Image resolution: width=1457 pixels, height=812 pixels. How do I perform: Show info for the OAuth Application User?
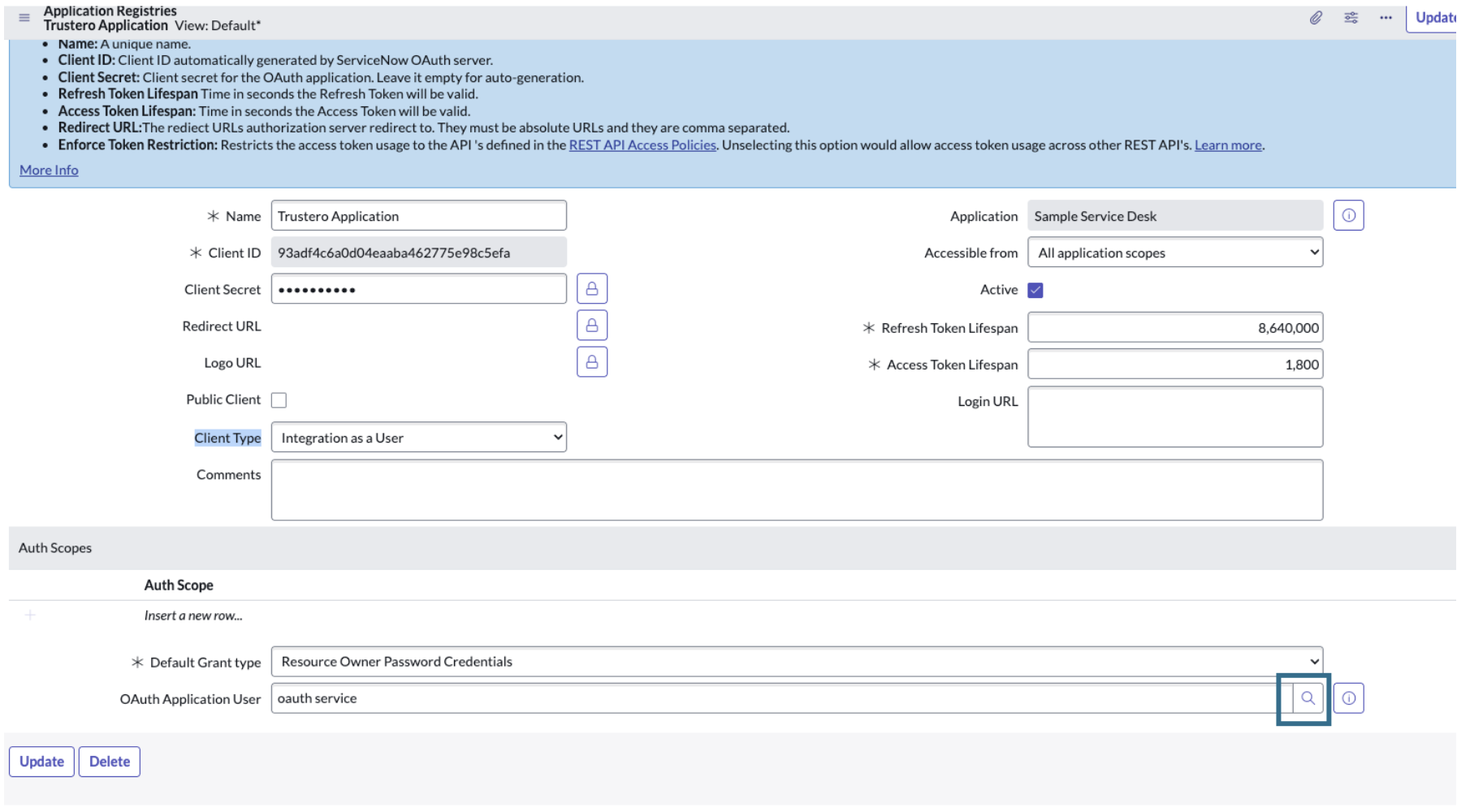(1348, 698)
